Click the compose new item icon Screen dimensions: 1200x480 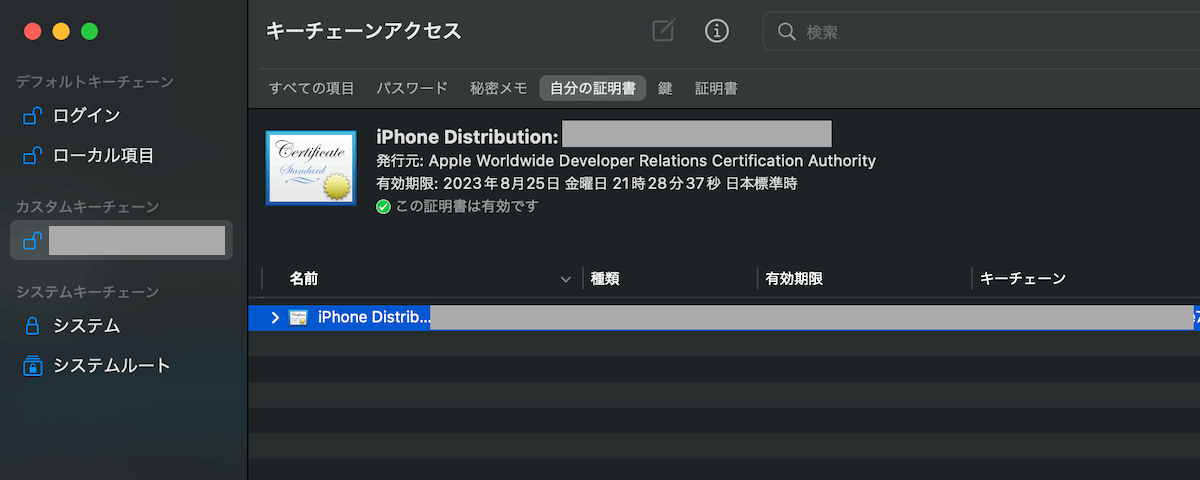pyautogui.click(x=663, y=31)
